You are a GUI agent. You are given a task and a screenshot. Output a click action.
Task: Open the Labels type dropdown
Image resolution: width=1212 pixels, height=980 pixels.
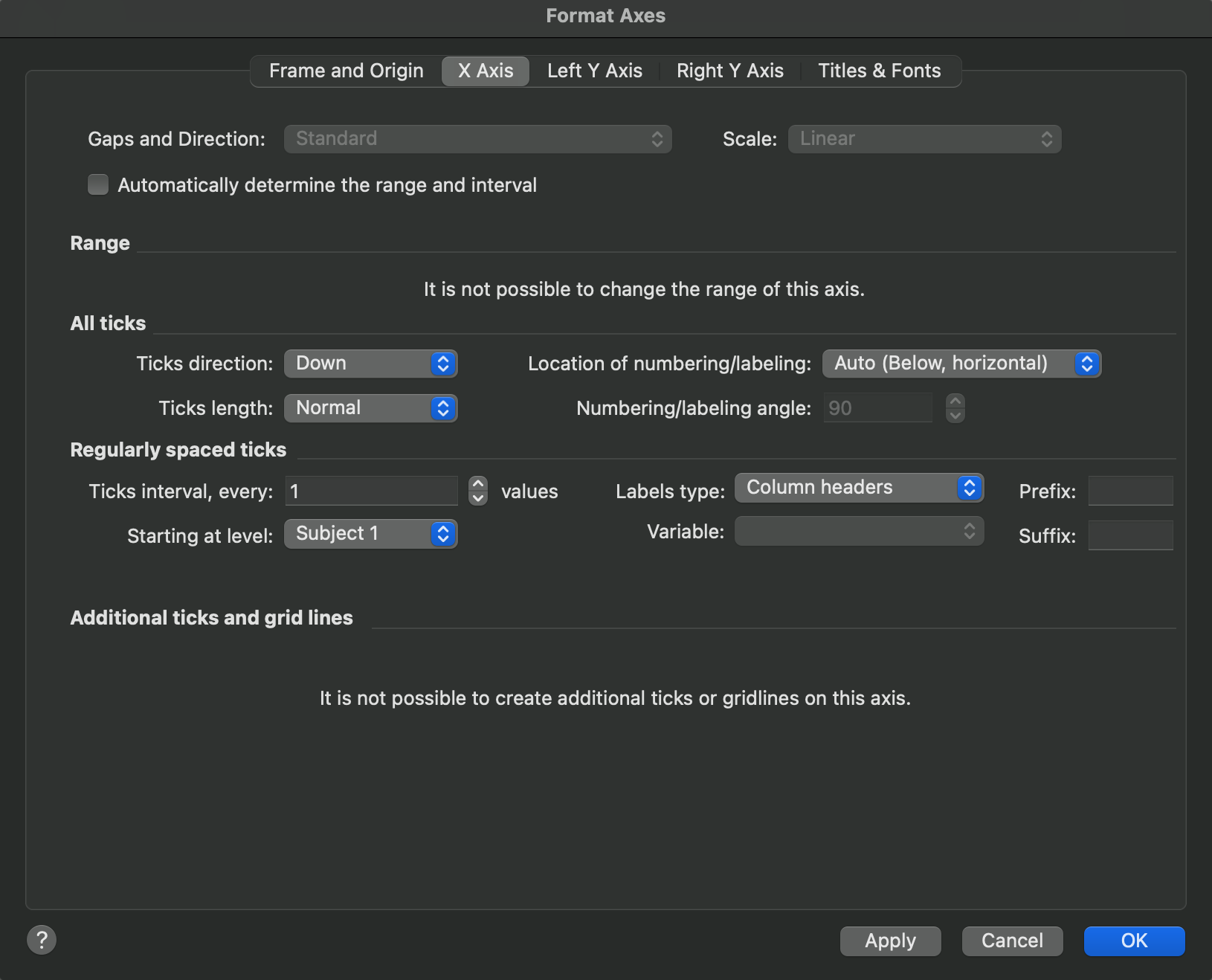(x=859, y=488)
